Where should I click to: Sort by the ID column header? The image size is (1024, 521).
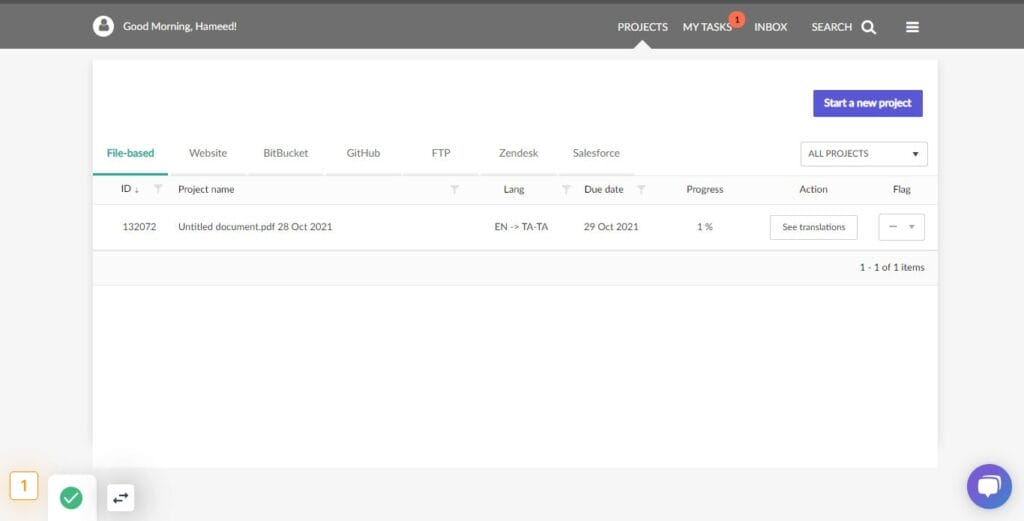(127, 189)
